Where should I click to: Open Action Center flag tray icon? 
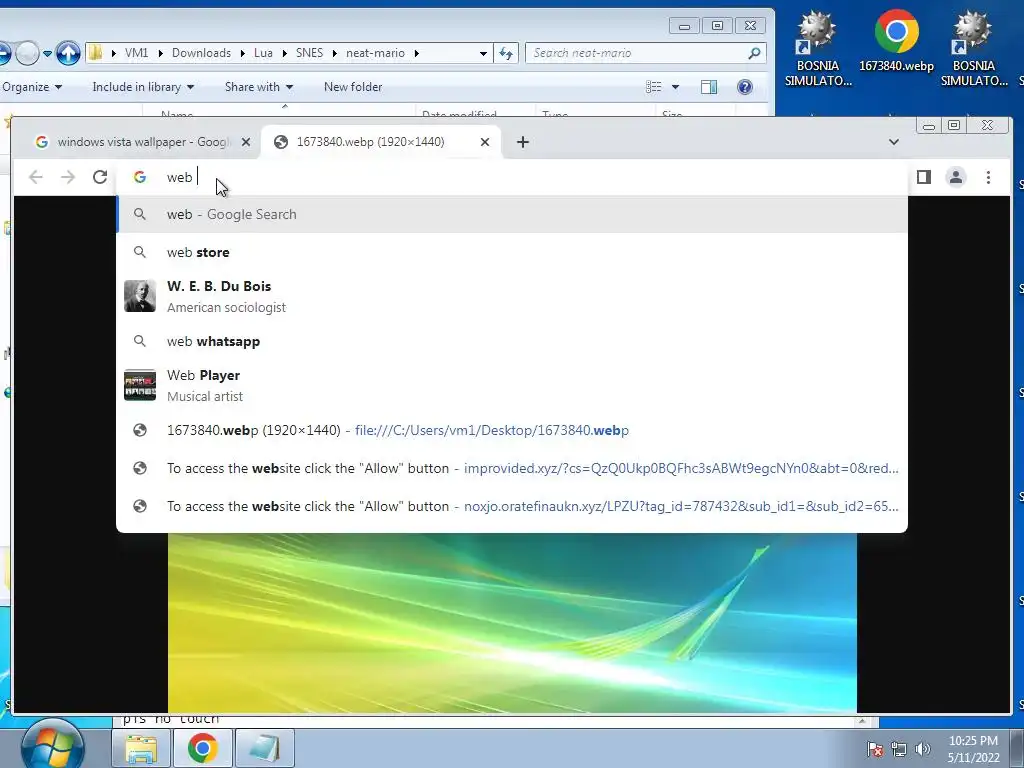[874, 748]
